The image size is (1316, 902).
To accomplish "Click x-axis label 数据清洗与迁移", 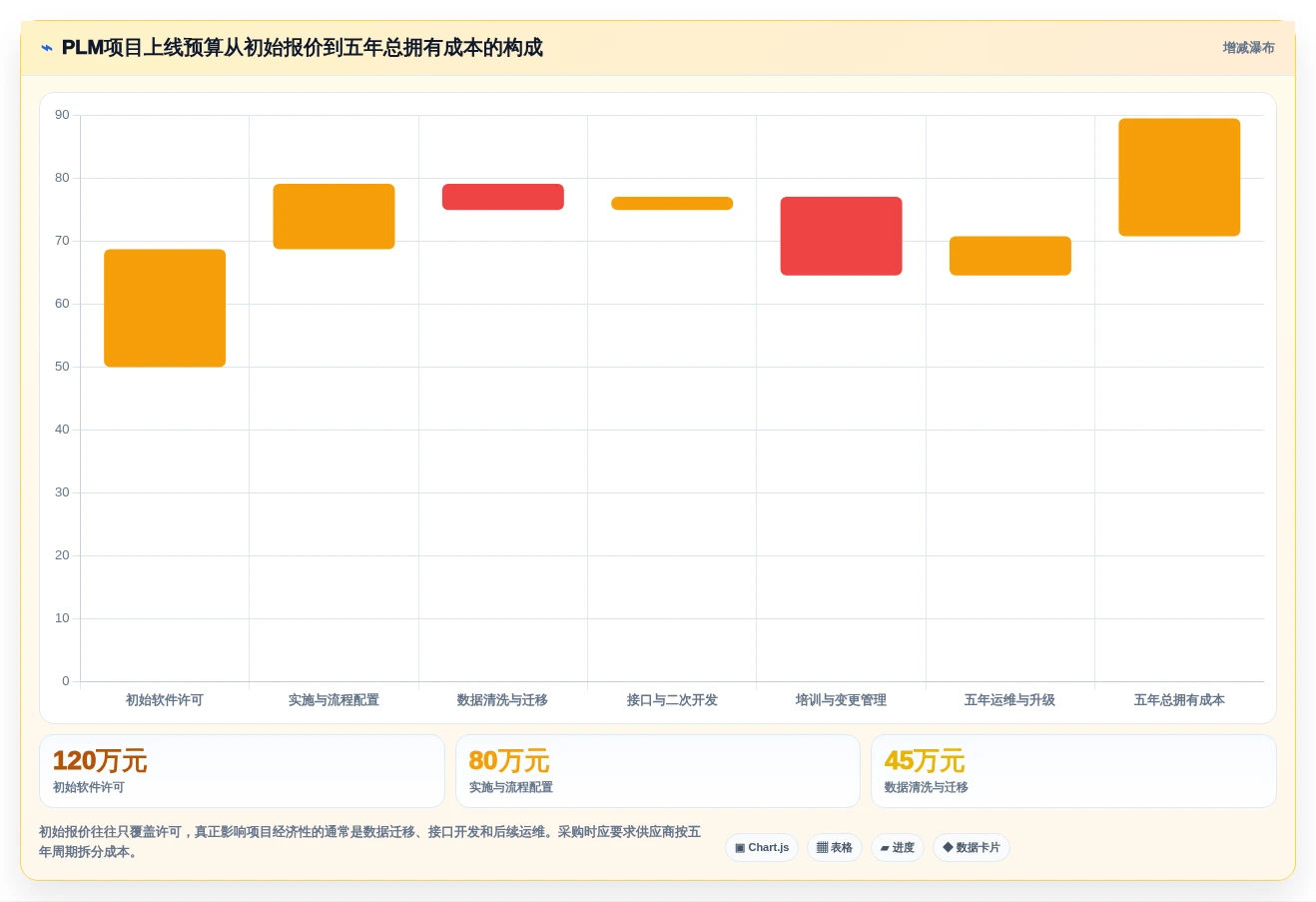I will coord(502,700).
